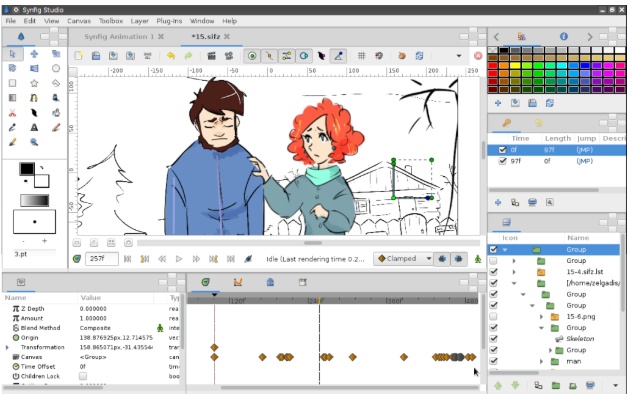631x394 pixels.
Task: Switch to Synfig Animation 1 tab
Action: [x=119, y=36]
